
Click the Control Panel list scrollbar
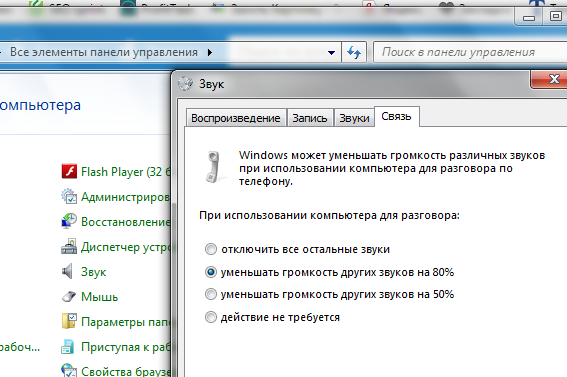pyautogui.click(x=173, y=289)
